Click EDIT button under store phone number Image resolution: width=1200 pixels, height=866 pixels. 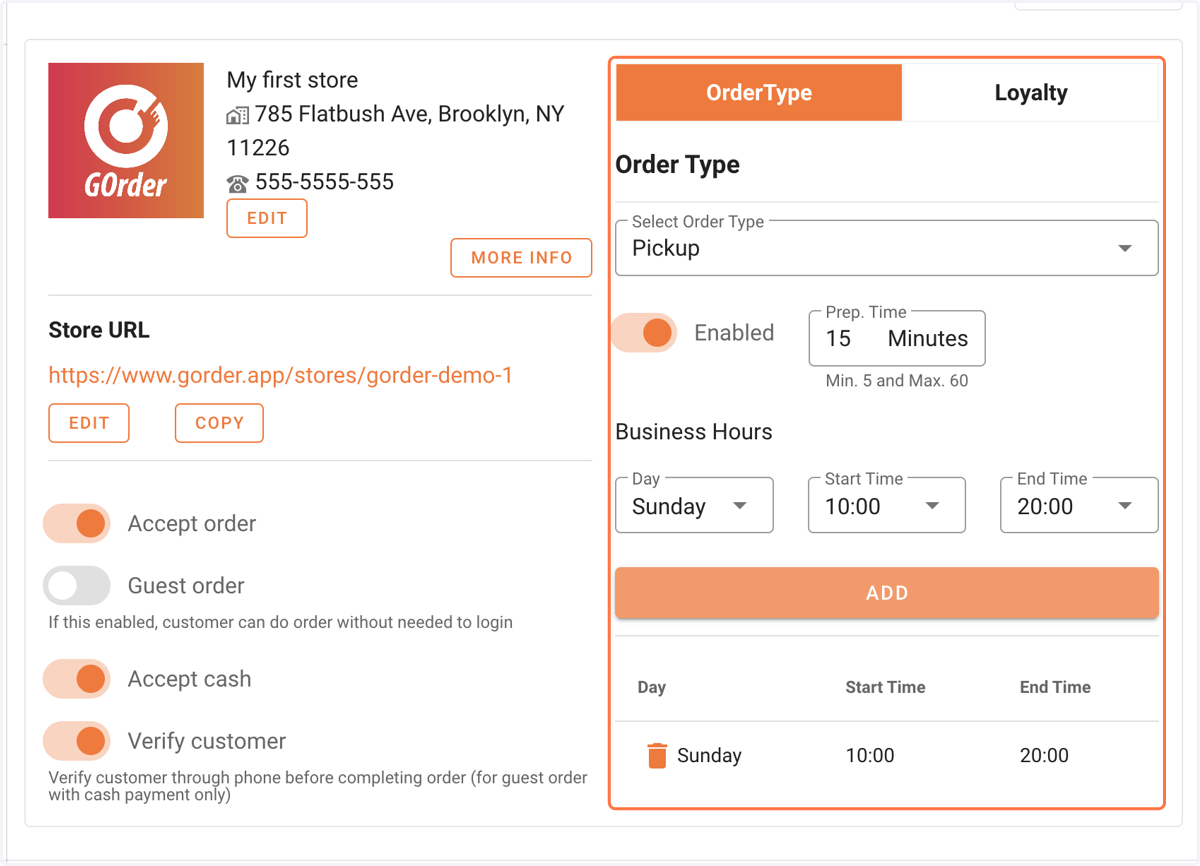pyautogui.click(x=267, y=218)
